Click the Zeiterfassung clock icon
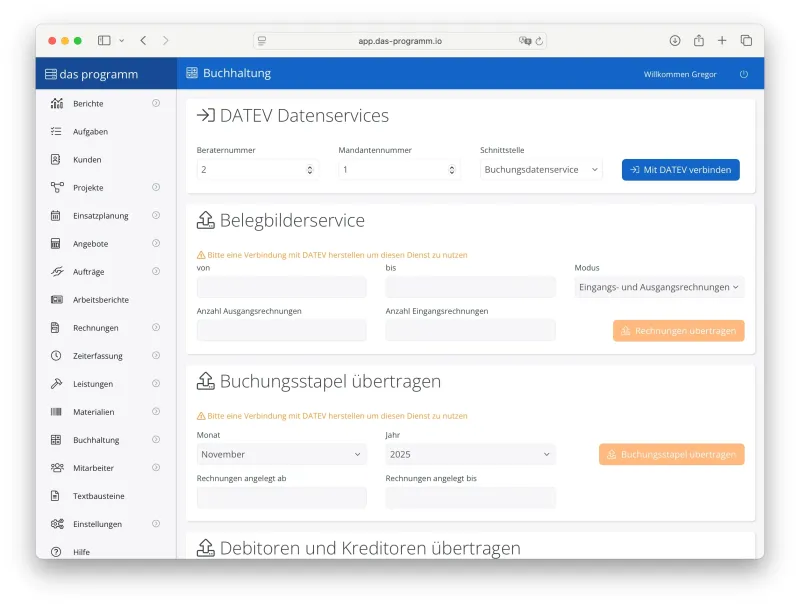The width and height of the screenshot is (800, 606). [56, 356]
